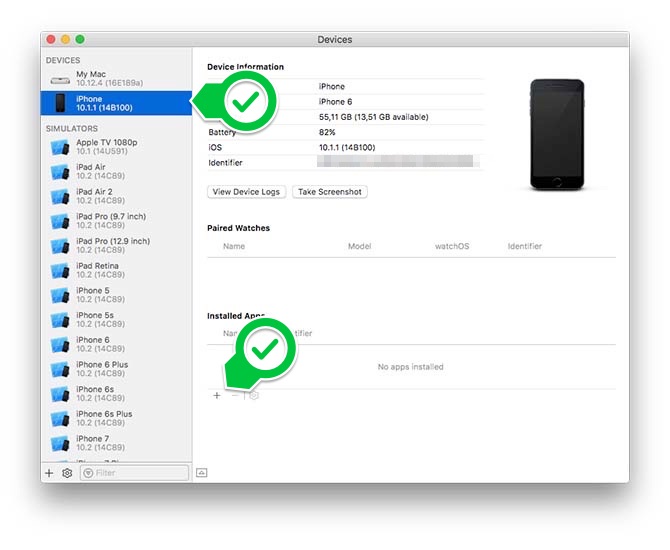Click the black iPhone icon in the selected row

(60, 103)
